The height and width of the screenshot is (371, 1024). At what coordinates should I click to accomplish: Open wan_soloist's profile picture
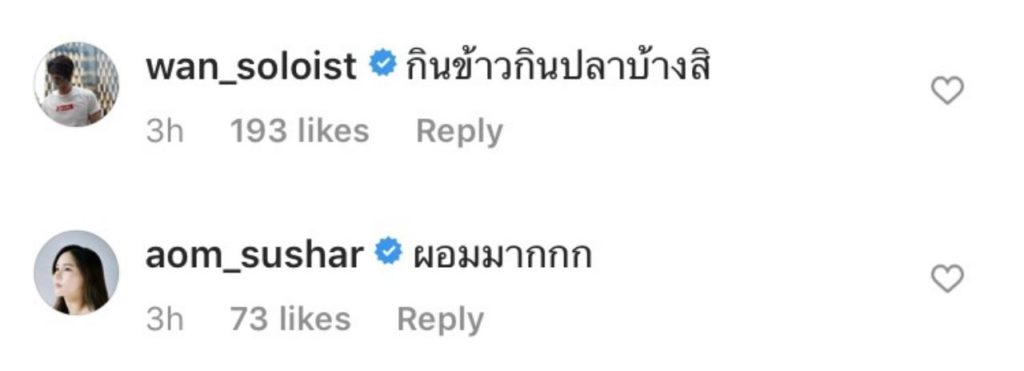[76, 84]
